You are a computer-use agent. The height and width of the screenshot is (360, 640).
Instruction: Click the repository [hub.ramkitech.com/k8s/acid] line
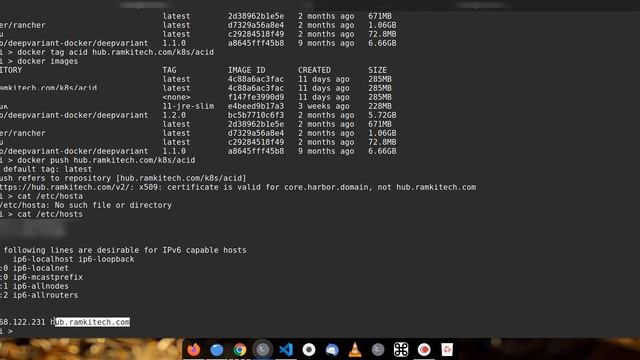(x=123, y=178)
